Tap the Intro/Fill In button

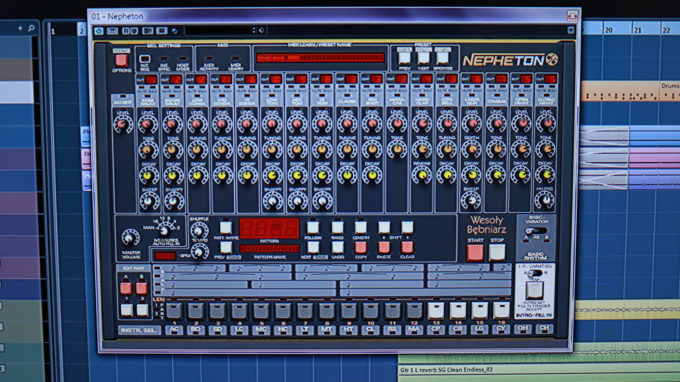point(534,291)
